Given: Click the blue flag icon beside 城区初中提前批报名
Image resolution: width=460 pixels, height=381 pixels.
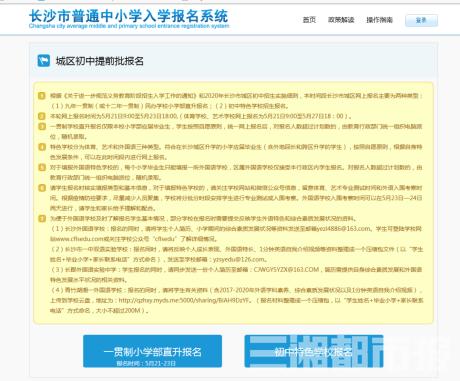Looking at the screenshot, I should 43,61.
